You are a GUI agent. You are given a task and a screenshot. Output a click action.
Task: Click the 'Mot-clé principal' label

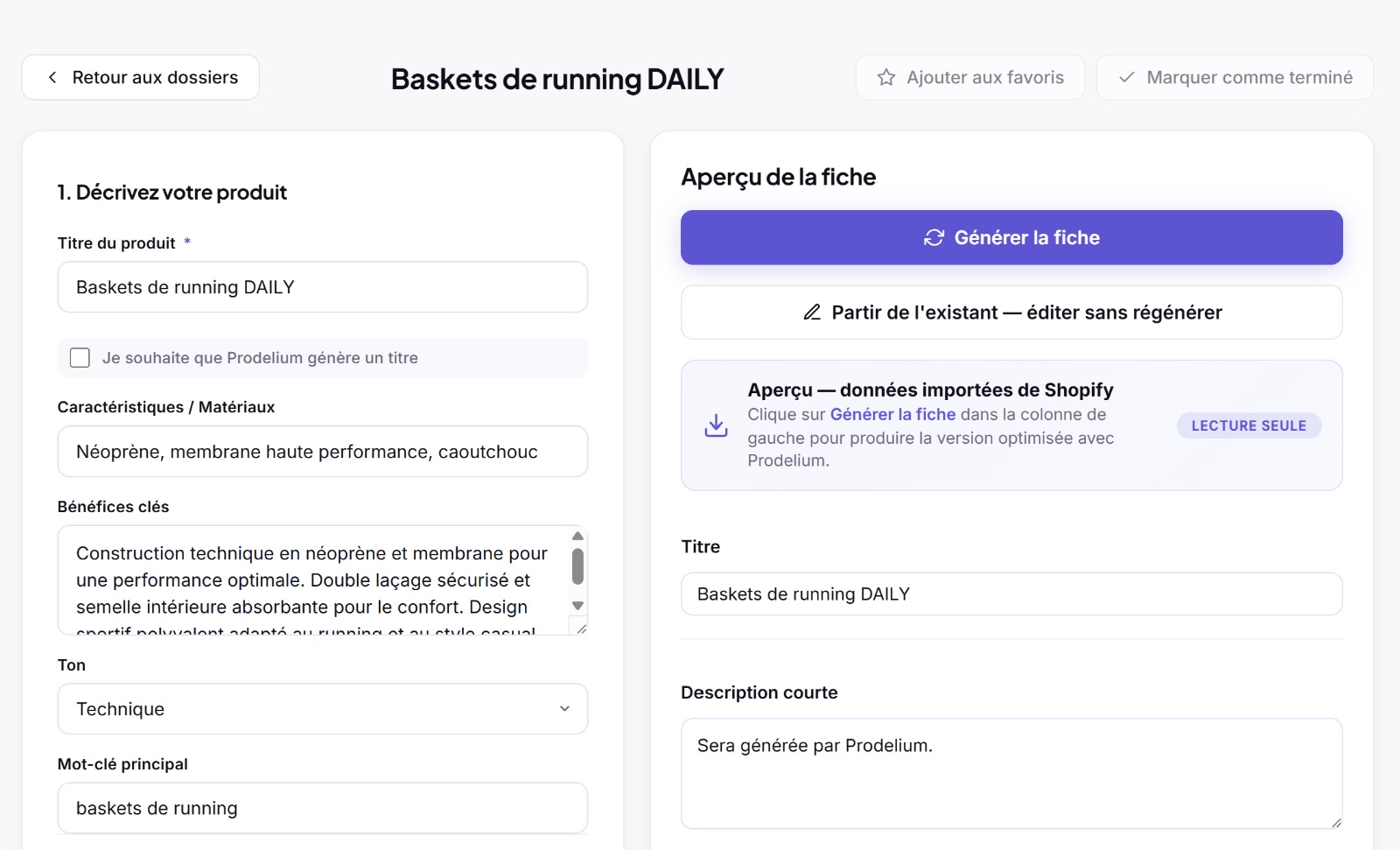pyautogui.click(x=122, y=764)
